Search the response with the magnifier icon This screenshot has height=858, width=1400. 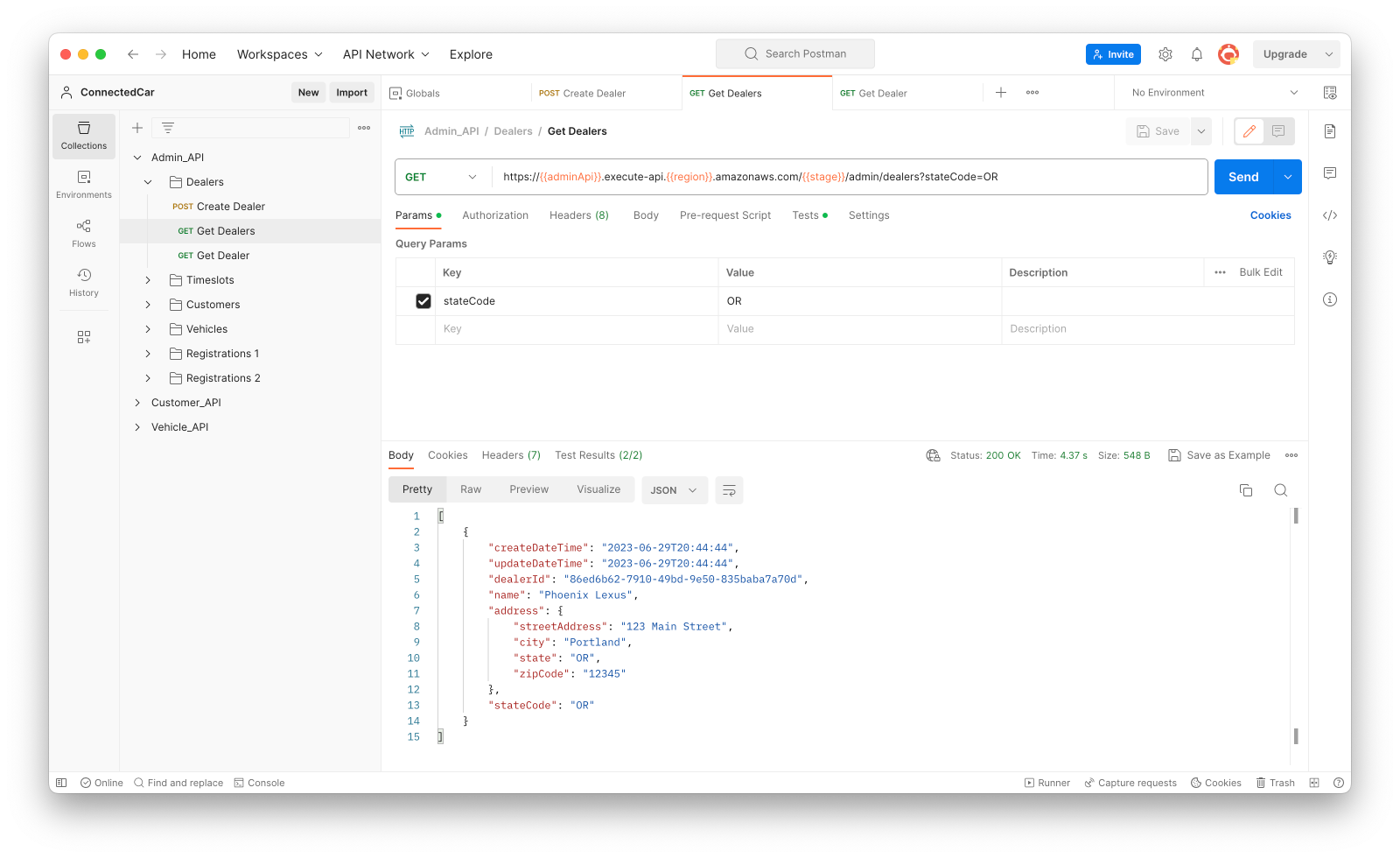click(x=1281, y=490)
